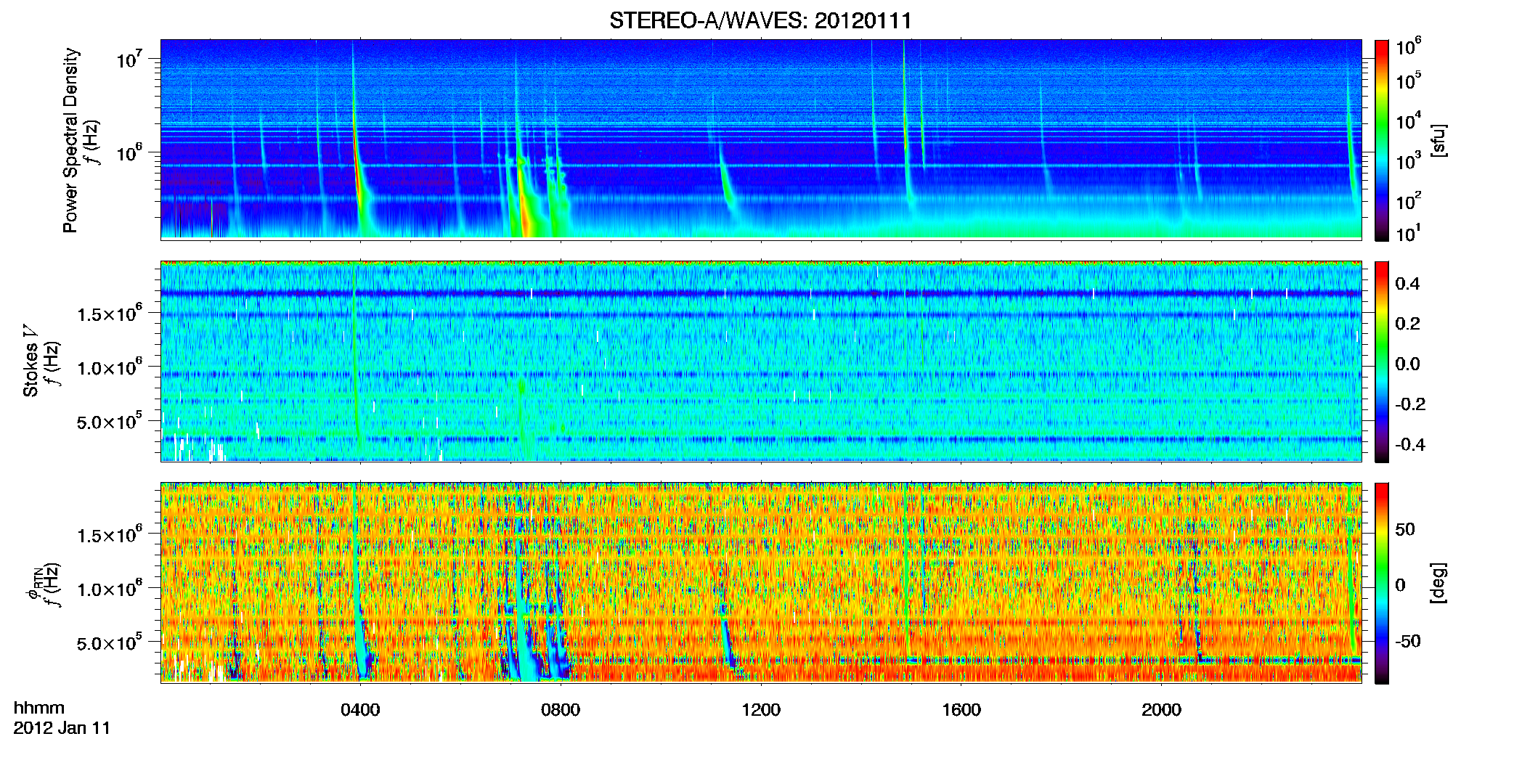Click the 0400 time tick label

click(x=360, y=710)
